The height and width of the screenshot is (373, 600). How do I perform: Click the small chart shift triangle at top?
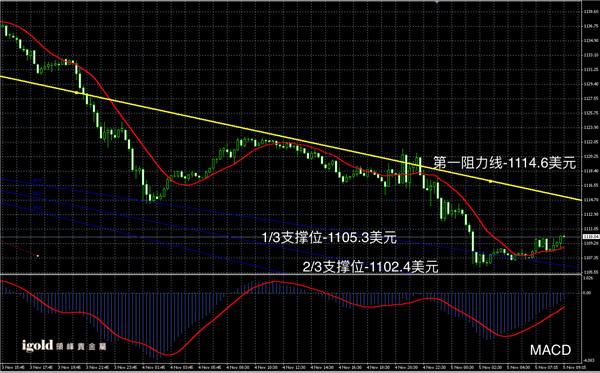[437, 2]
